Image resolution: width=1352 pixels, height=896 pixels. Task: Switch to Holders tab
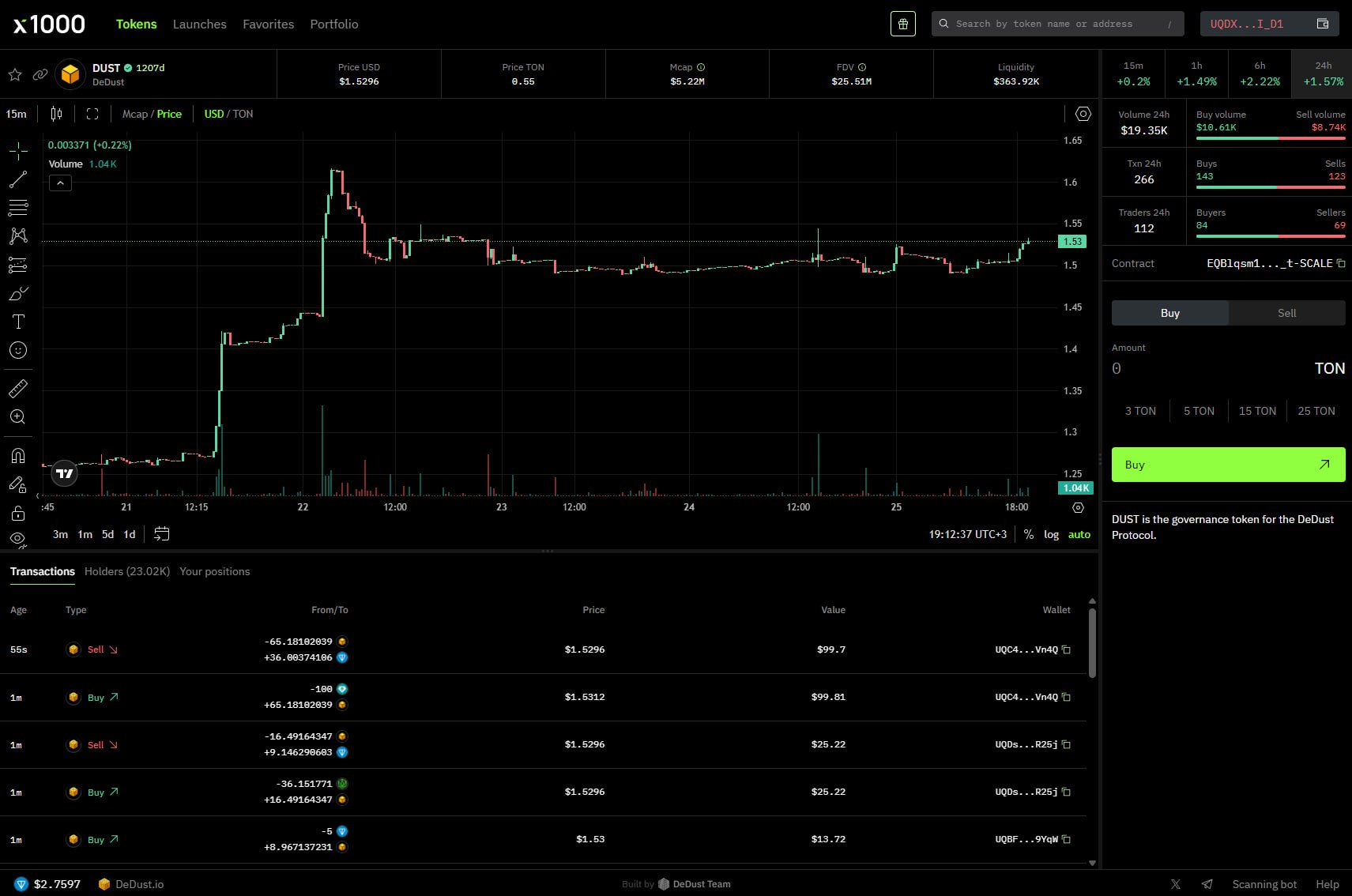tap(126, 571)
